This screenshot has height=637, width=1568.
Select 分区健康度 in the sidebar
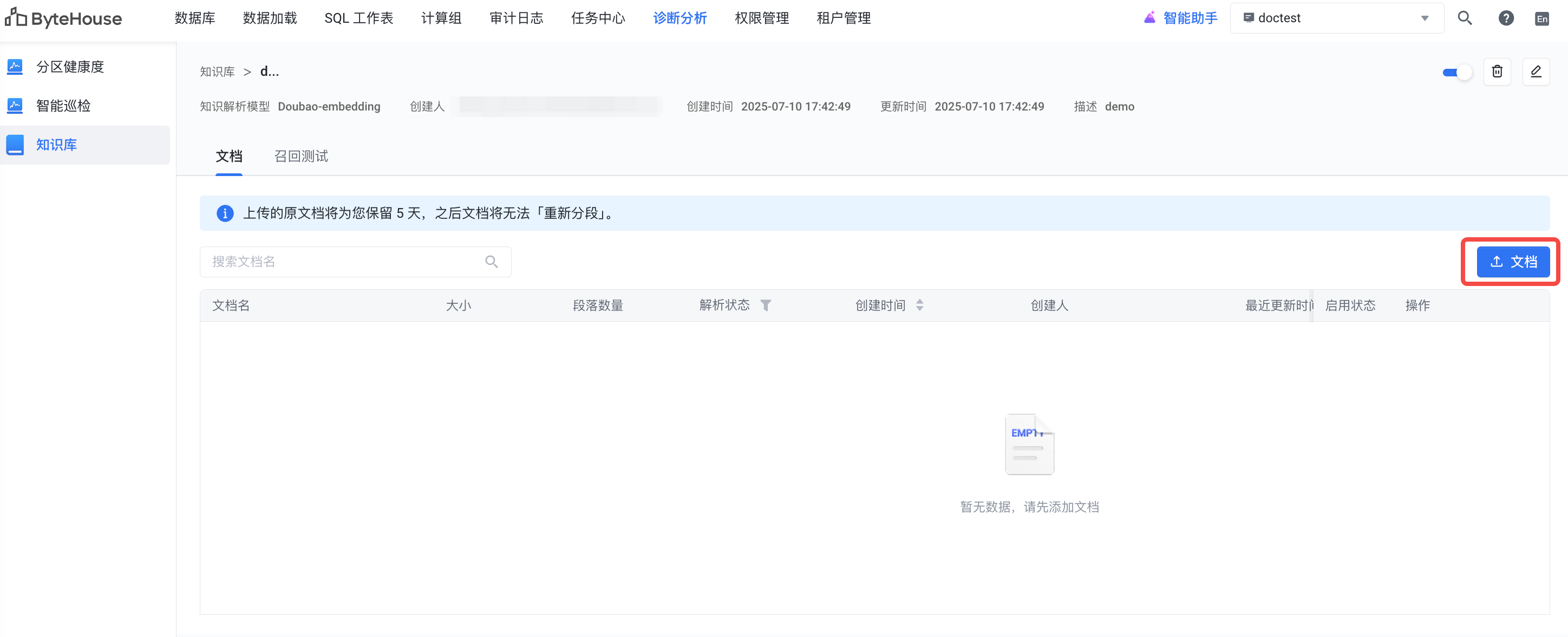[70, 67]
